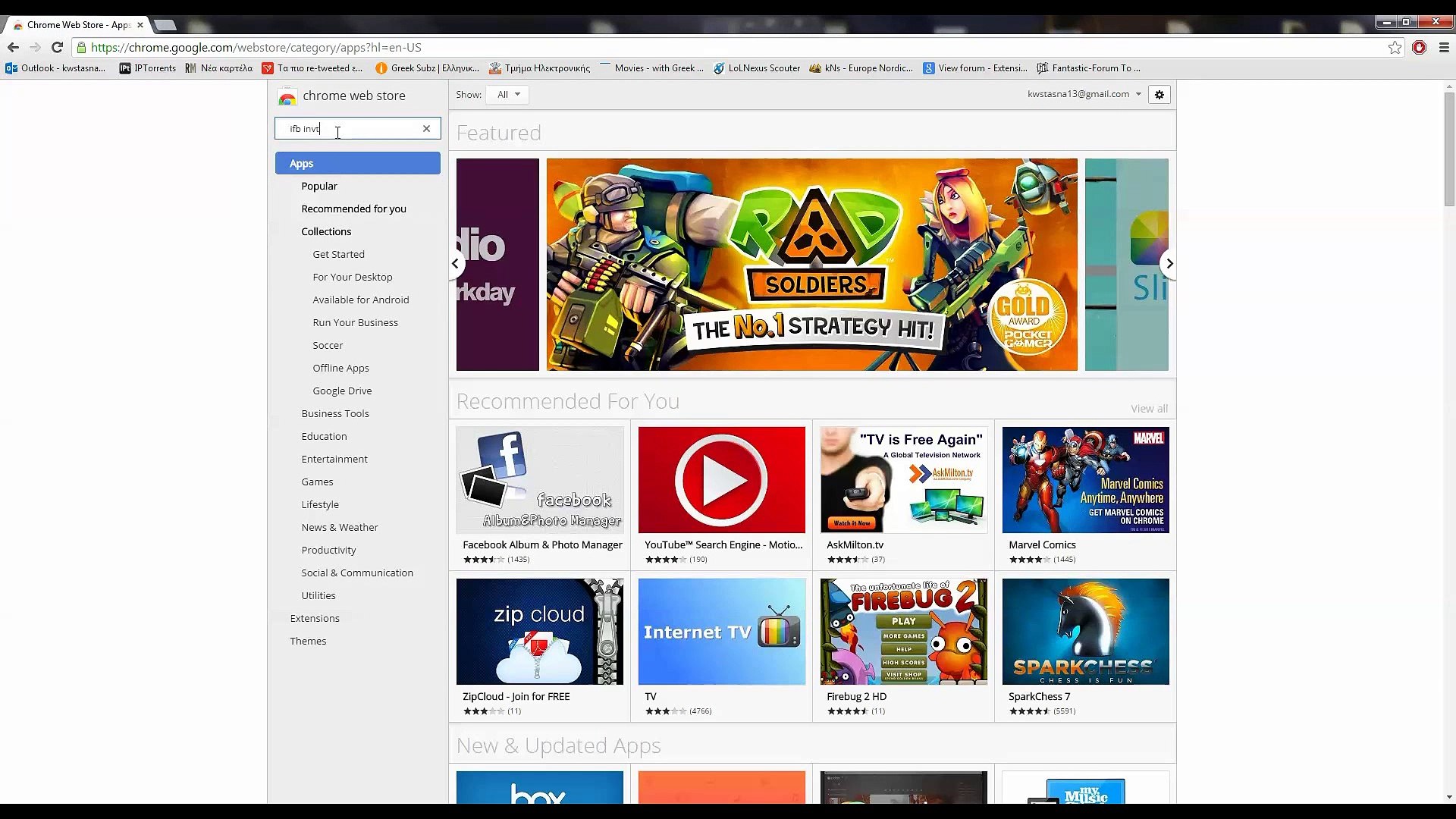Advance the Featured carousel with right arrow
1456x819 pixels.
pyautogui.click(x=1169, y=263)
